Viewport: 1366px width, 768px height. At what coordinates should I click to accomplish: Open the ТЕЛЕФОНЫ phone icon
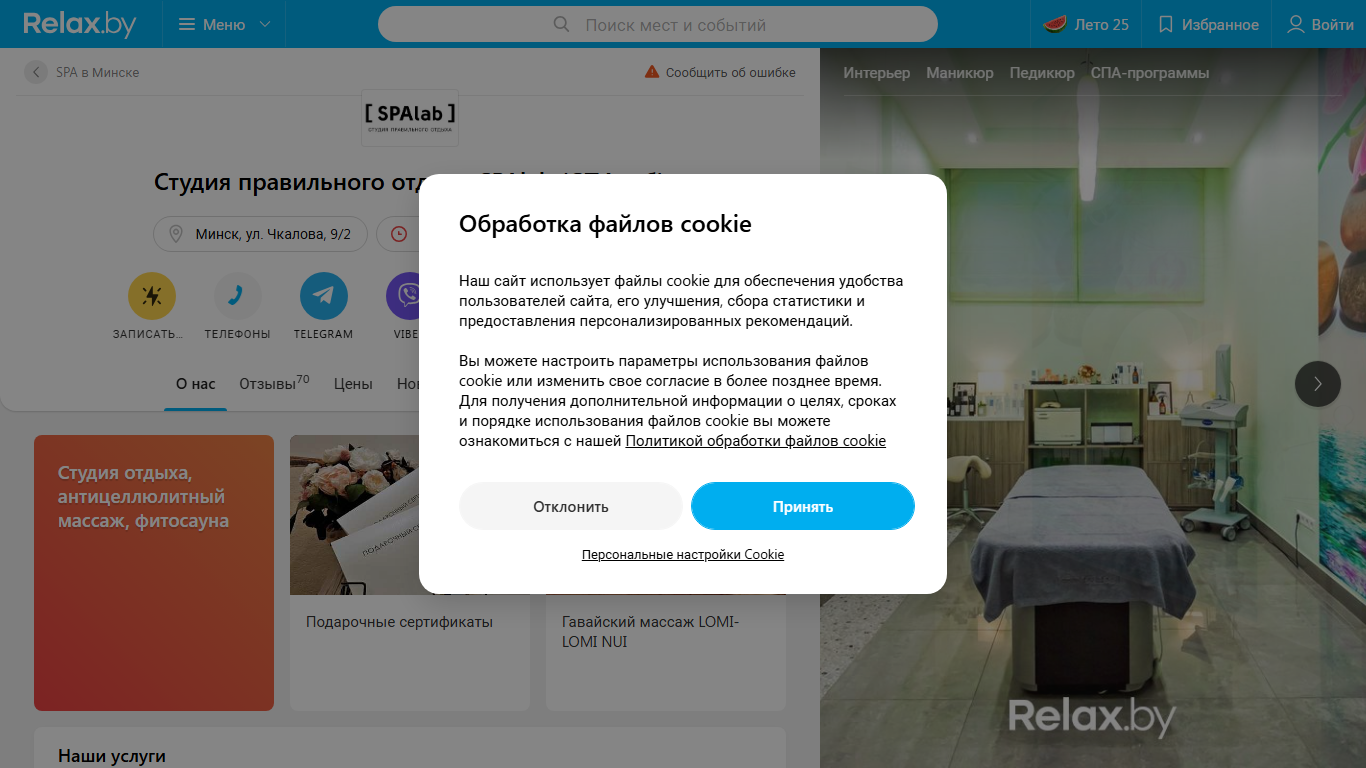point(238,296)
